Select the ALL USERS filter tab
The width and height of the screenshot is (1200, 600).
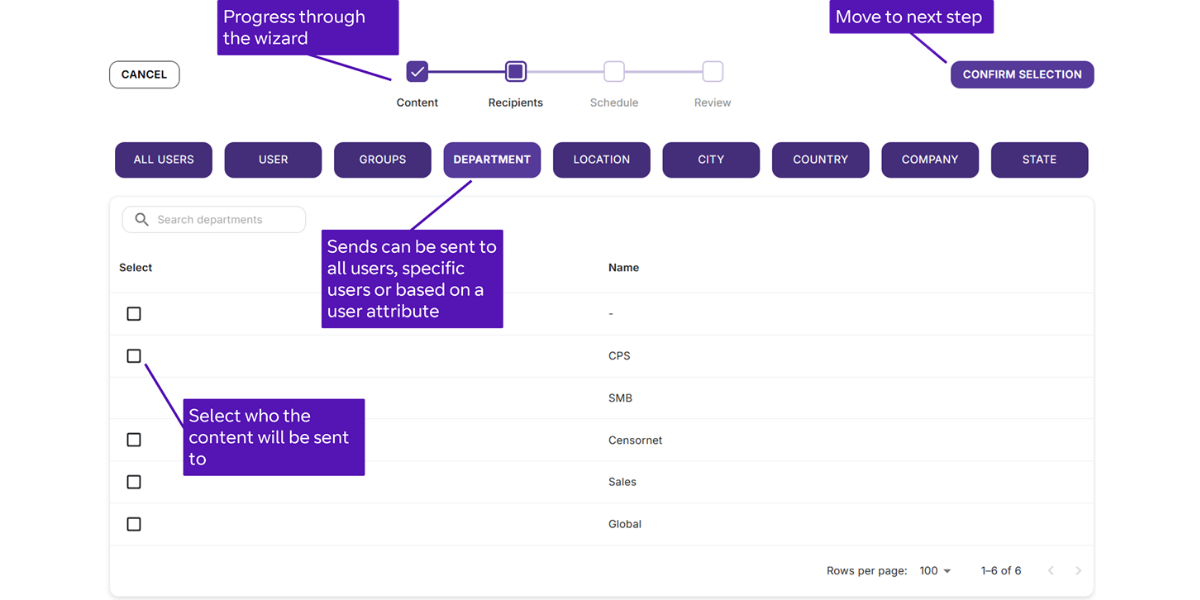click(163, 160)
